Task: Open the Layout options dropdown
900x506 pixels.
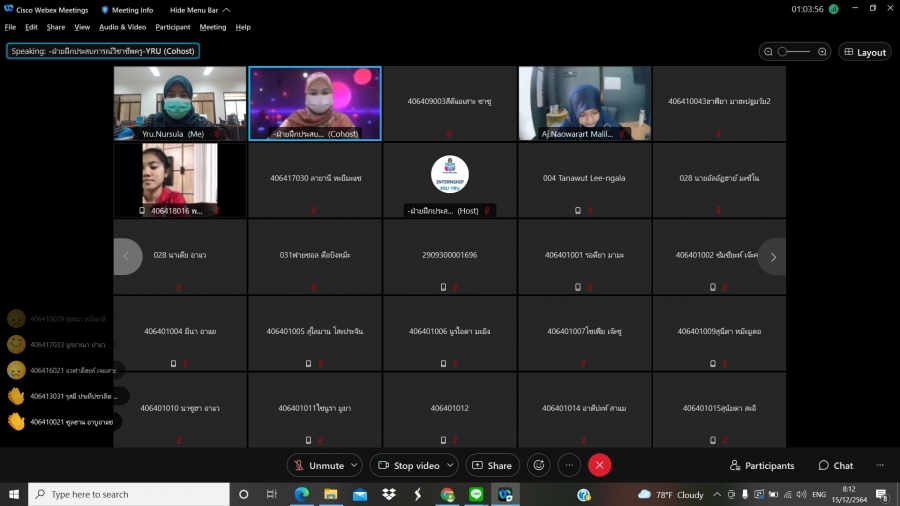Action: pyautogui.click(x=865, y=52)
